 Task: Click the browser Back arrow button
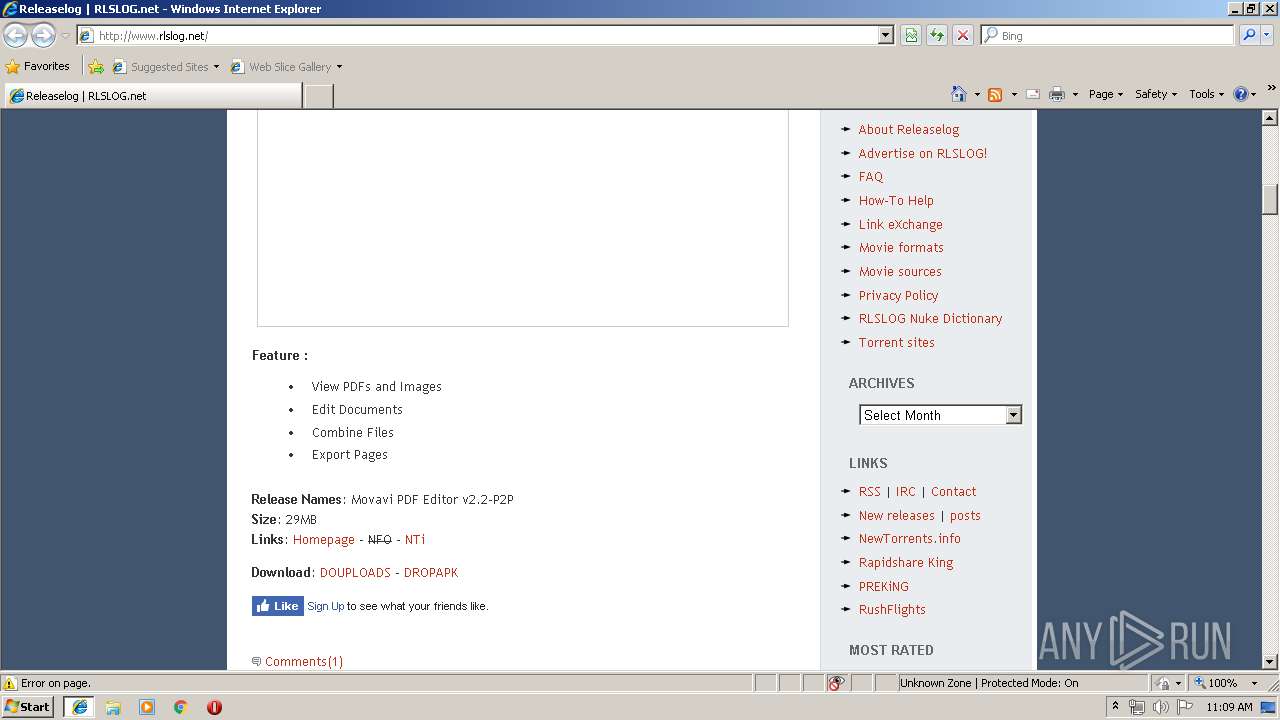click(15, 36)
